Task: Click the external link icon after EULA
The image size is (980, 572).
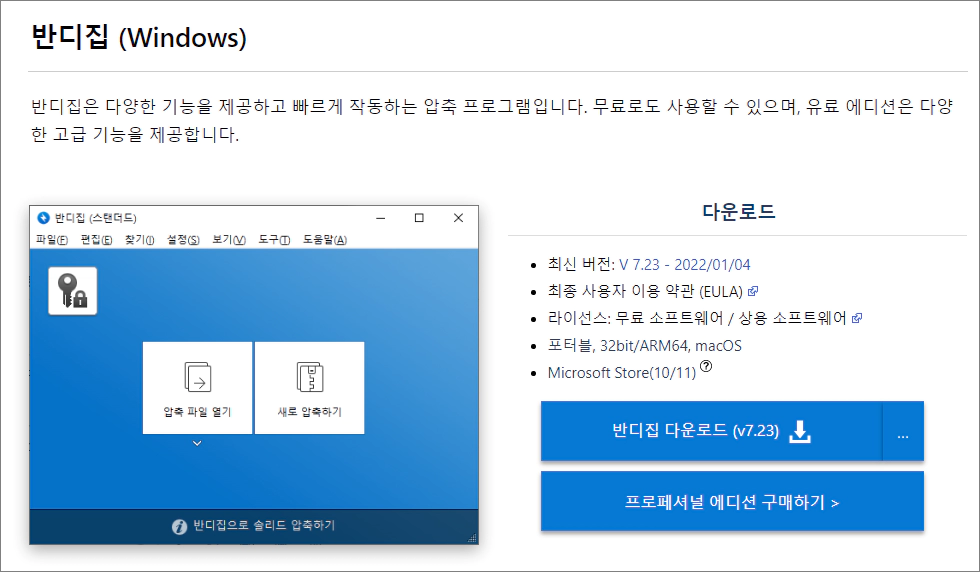Action: (752, 291)
